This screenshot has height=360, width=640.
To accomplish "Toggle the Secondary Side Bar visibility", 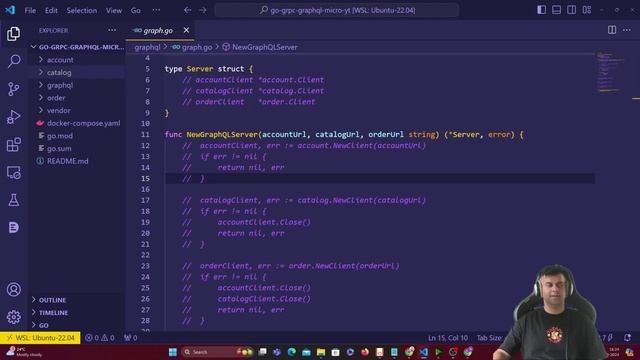I will click(x=571, y=10).
